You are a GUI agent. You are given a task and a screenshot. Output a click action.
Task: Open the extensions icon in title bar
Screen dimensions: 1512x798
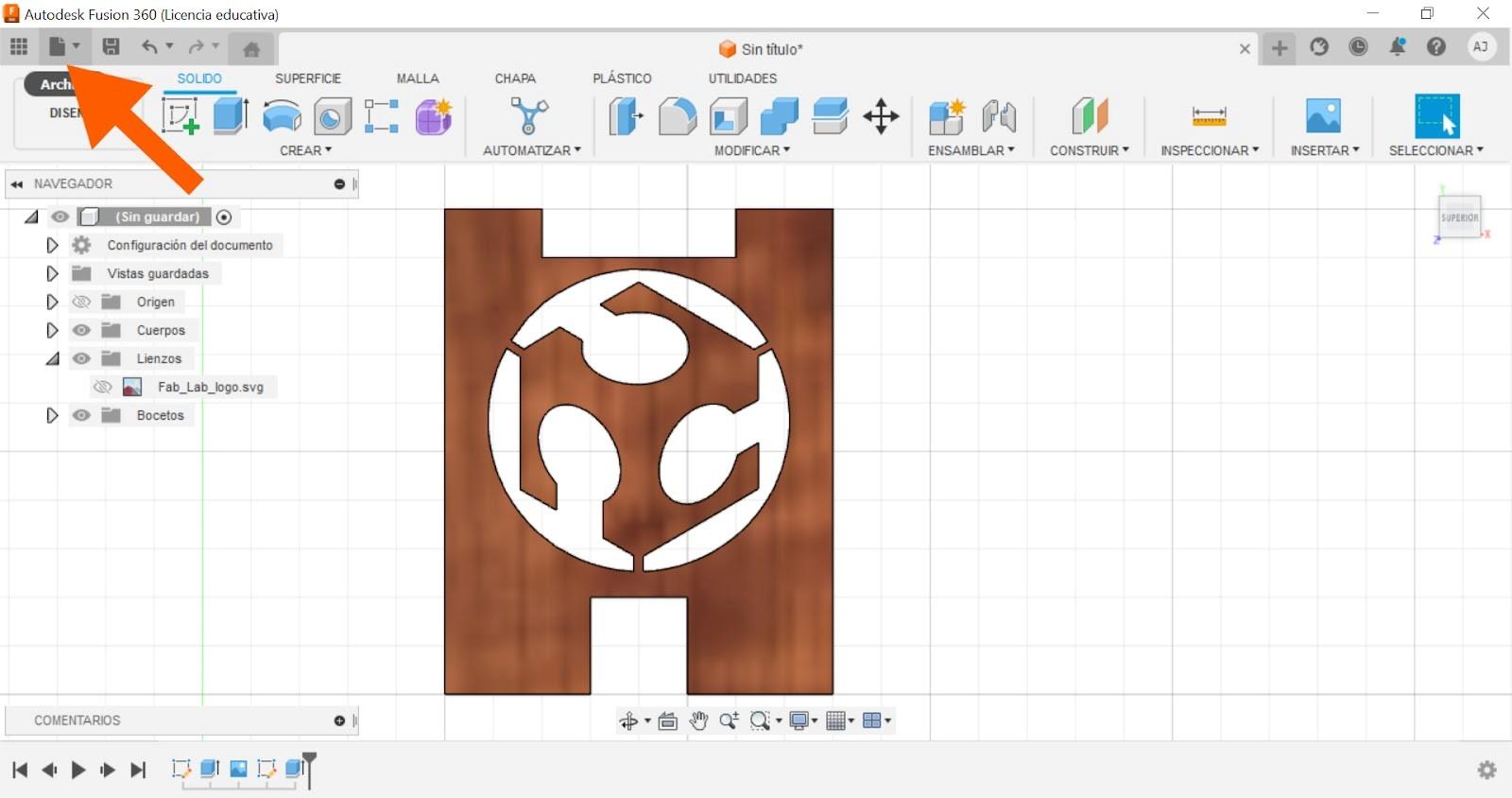pos(1319,47)
